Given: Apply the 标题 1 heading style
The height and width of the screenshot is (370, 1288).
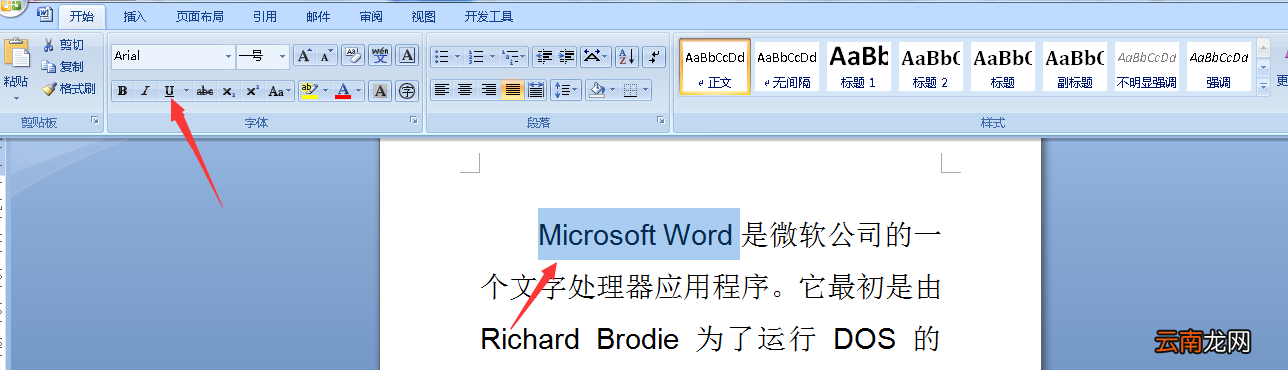Looking at the screenshot, I should [859, 67].
